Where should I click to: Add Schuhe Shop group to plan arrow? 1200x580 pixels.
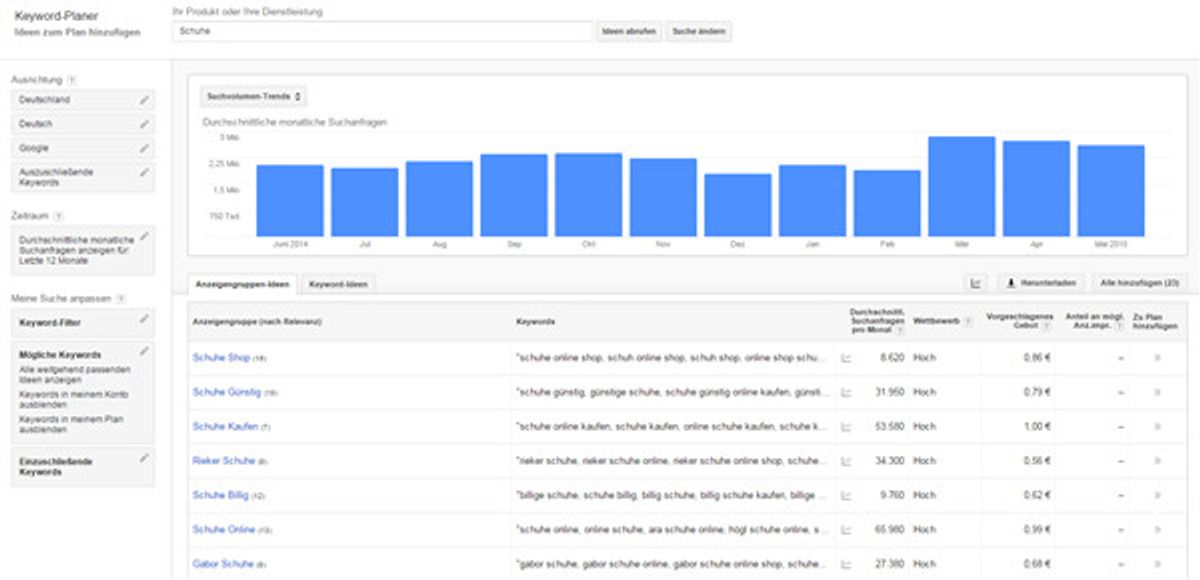1158,358
